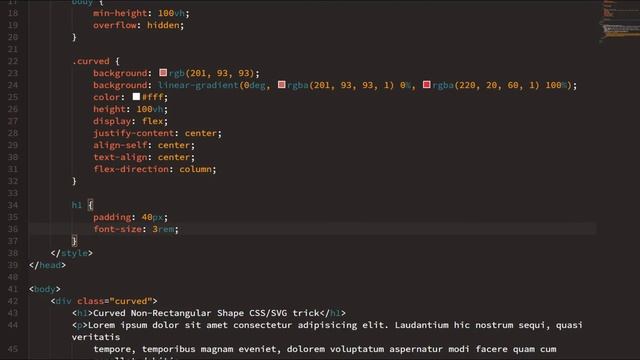Click 'text-align' property name

pos(120,157)
